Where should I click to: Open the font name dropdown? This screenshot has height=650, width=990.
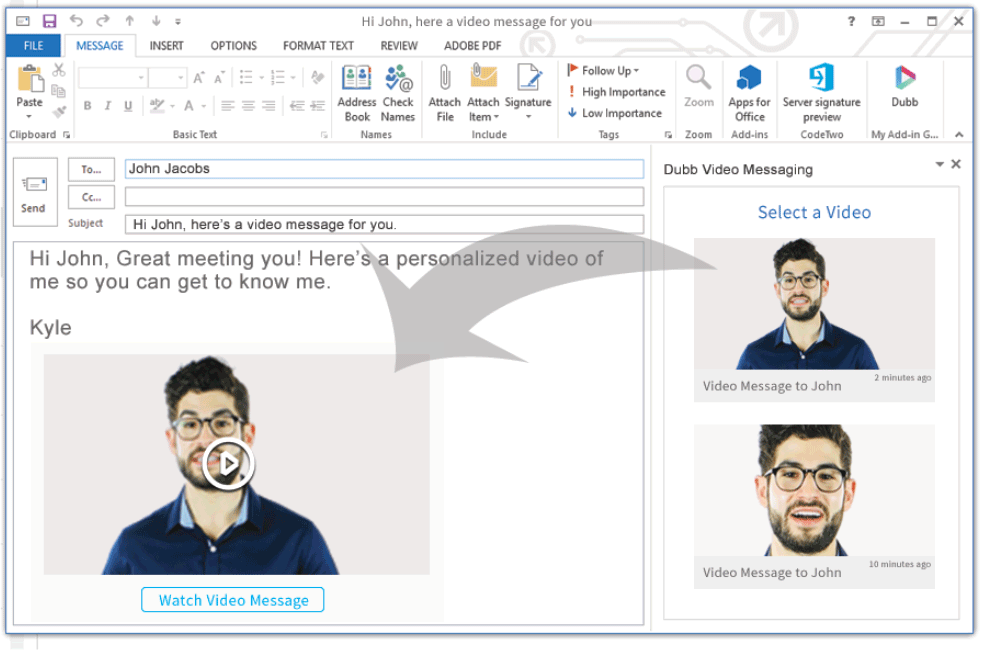pyautogui.click(x=141, y=78)
